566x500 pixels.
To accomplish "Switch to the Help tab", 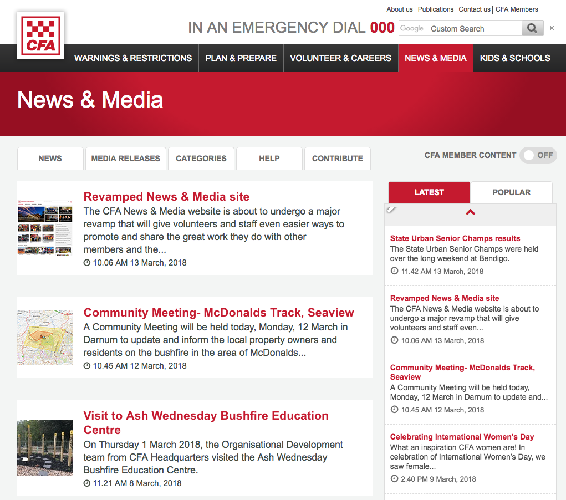I will click(x=269, y=158).
